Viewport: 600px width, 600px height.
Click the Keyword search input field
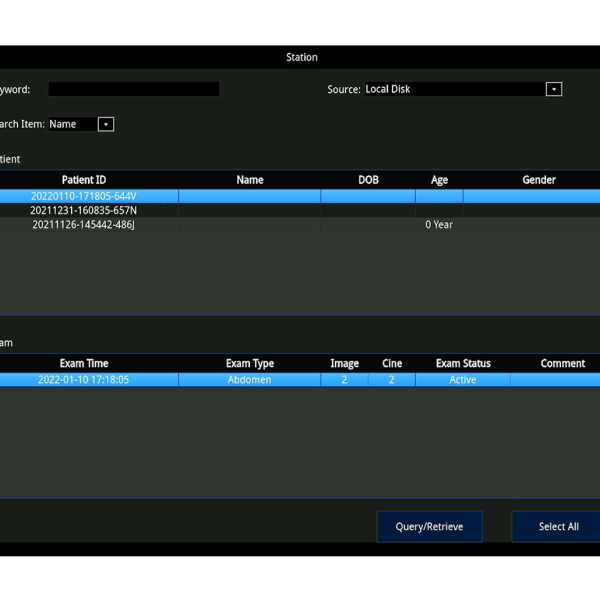point(133,89)
